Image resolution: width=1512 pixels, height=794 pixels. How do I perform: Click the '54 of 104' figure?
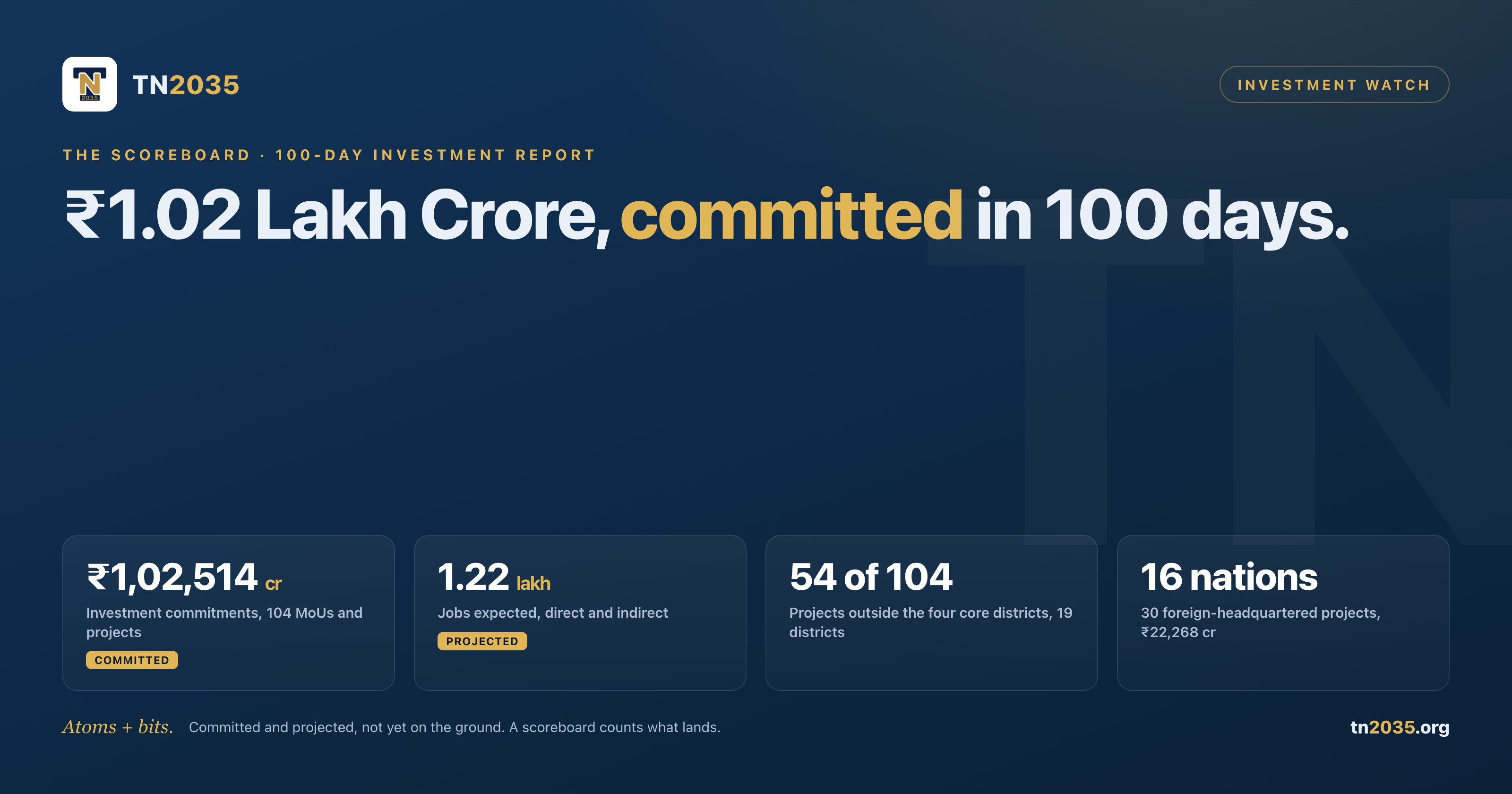871,577
